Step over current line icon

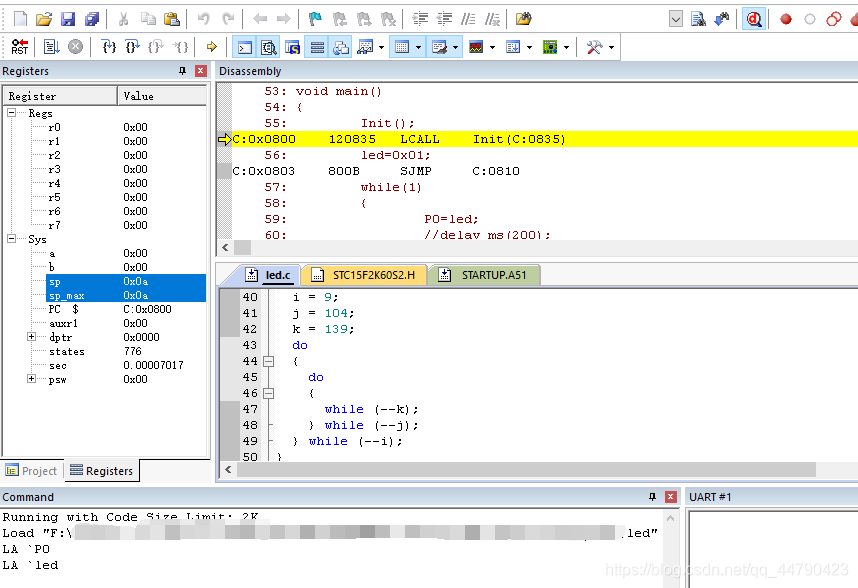(132, 47)
